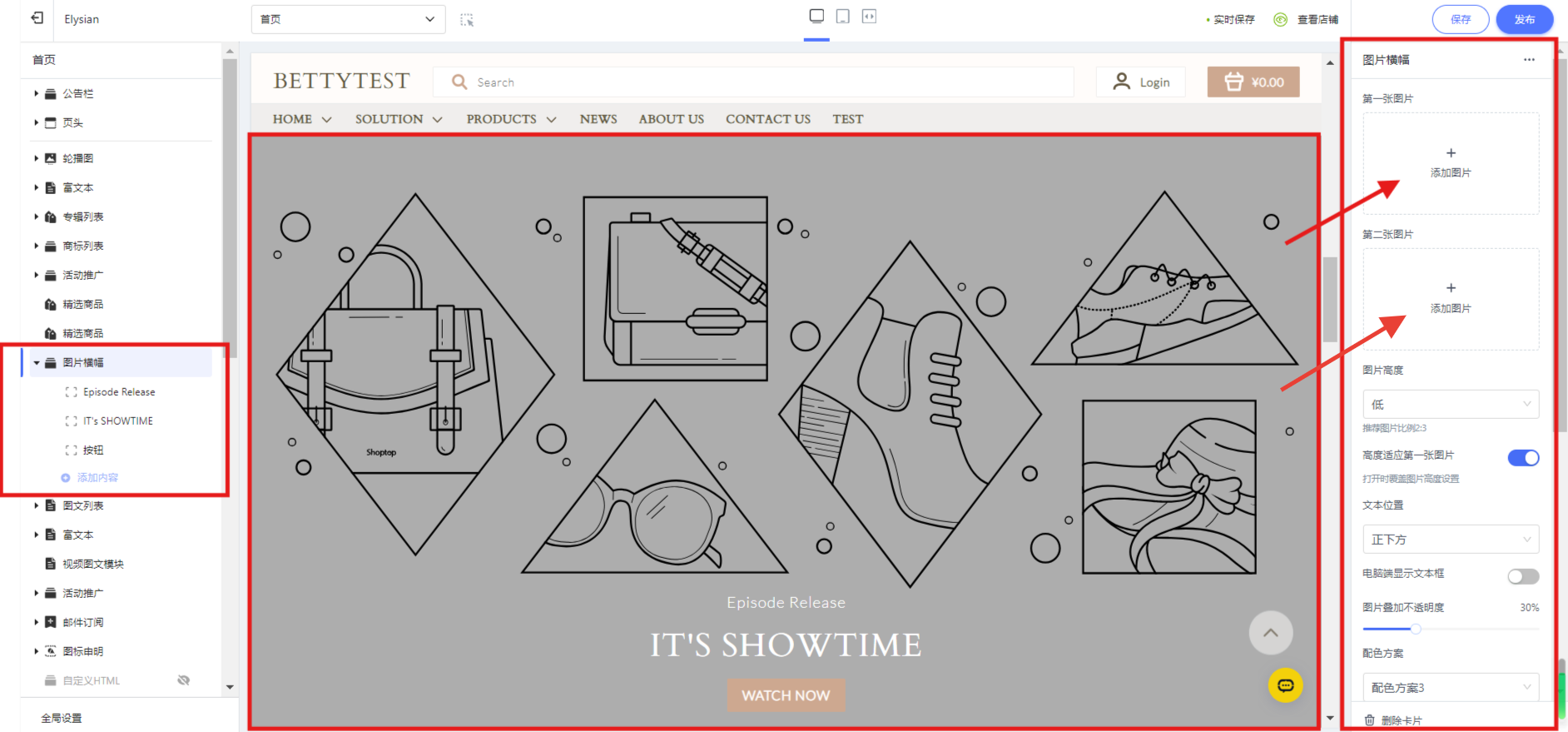Open the 首页 page selector dropdown

pyautogui.click(x=348, y=19)
